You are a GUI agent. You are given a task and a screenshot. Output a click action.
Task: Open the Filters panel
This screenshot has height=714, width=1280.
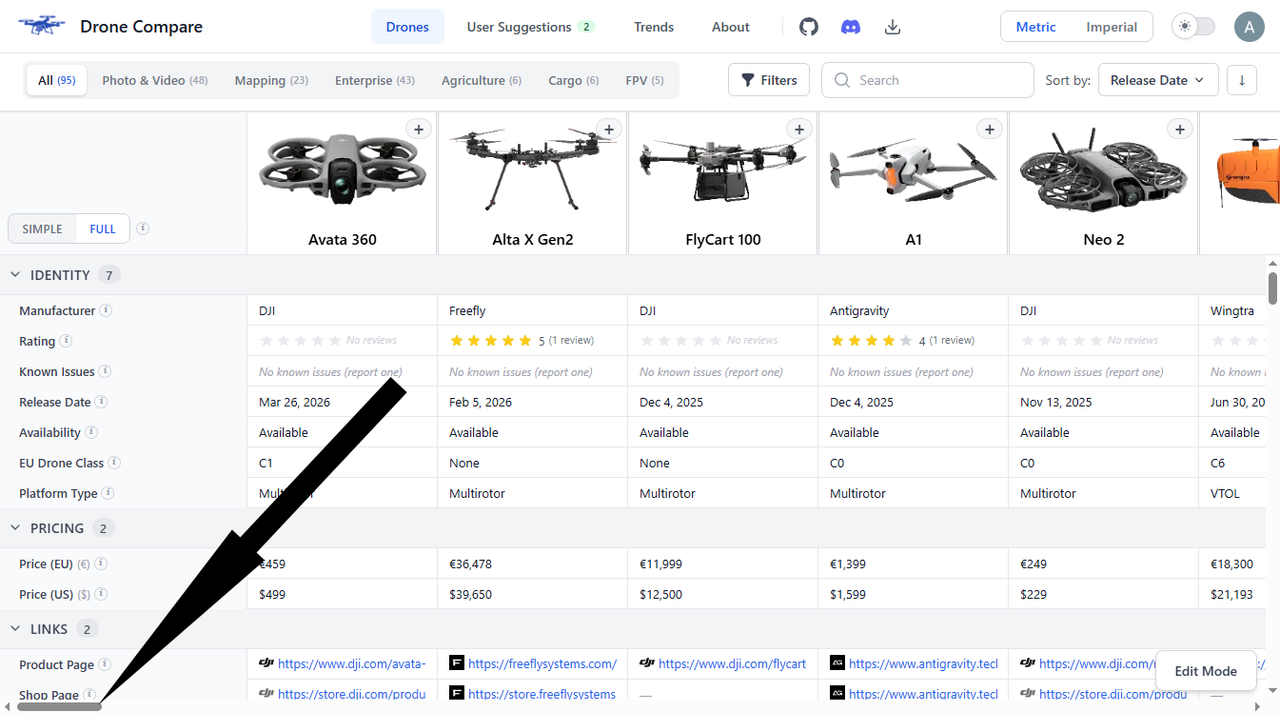pyautogui.click(x=769, y=80)
